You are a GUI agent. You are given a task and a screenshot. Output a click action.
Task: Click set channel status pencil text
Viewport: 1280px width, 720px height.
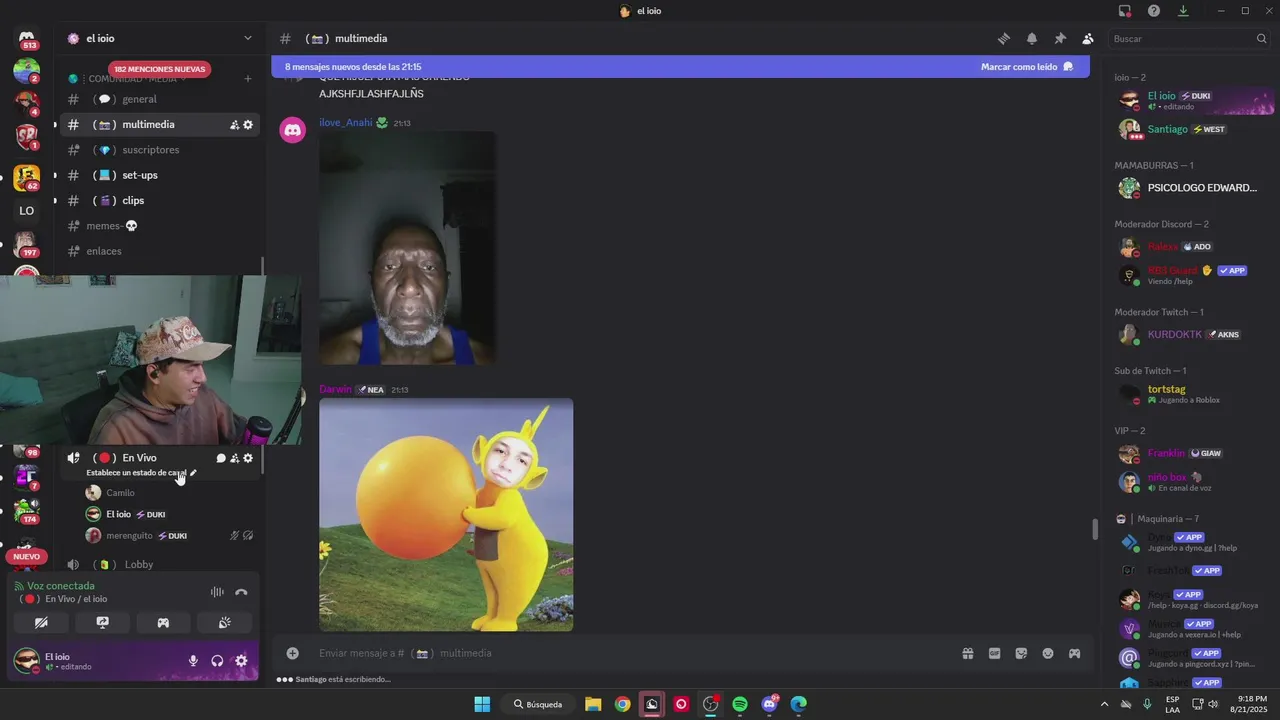(141, 473)
